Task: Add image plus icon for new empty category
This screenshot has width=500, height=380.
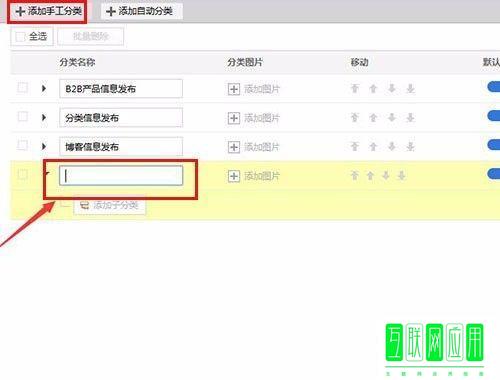Action: click(x=234, y=176)
